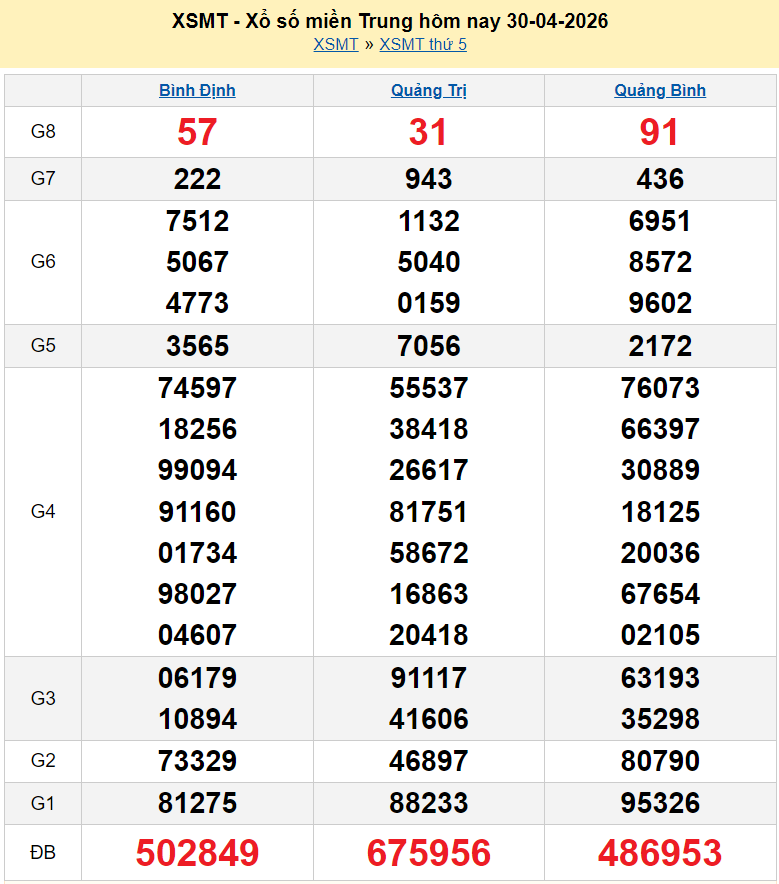Click the red G8 number 31
779x884 pixels.
[429, 132]
